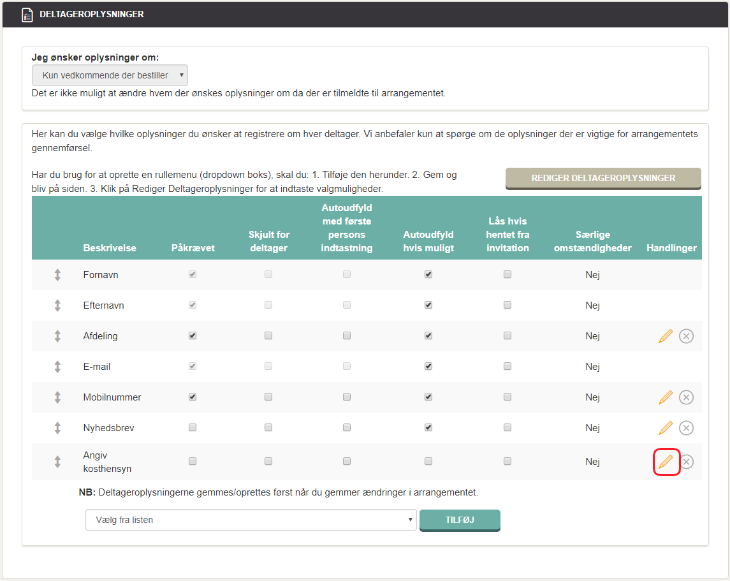The width and height of the screenshot is (730, 581).
Task: Open the 'Vælg fra listen' dropdown
Action: (x=250, y=520)
